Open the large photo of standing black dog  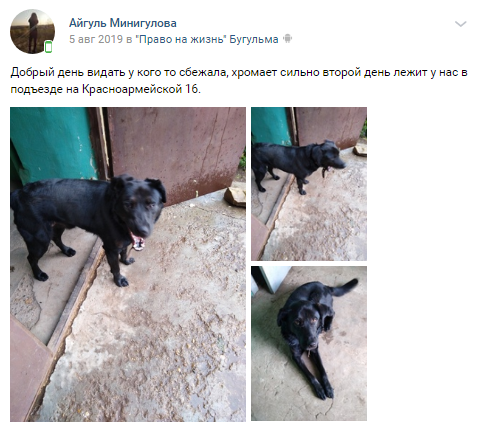(128, 264)
